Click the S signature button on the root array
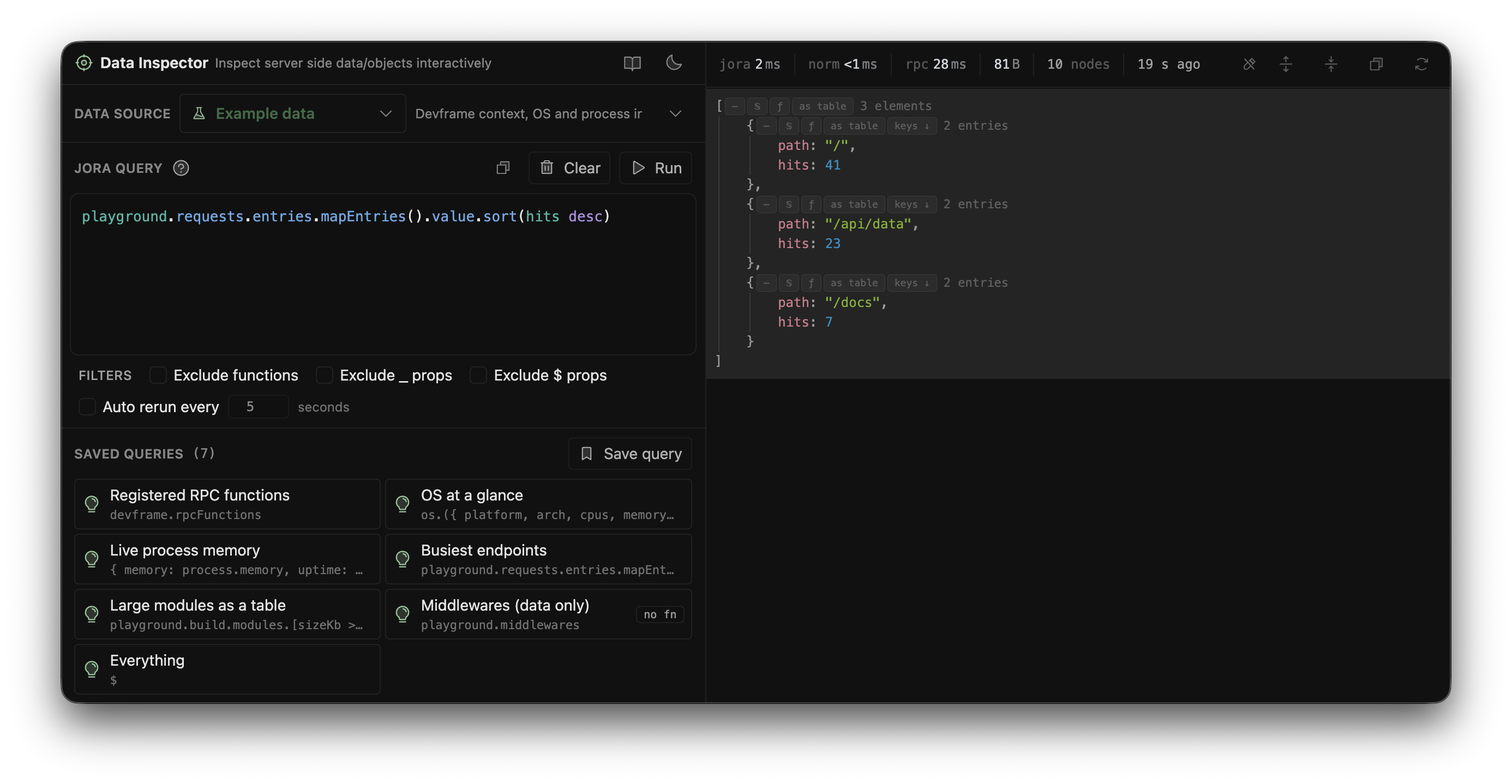 [757, 106]
